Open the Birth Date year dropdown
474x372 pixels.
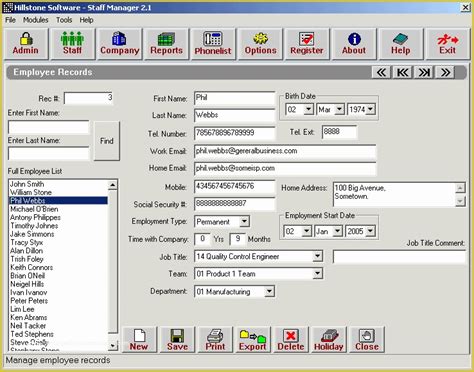pyautogui.click(x=371, y=109)
